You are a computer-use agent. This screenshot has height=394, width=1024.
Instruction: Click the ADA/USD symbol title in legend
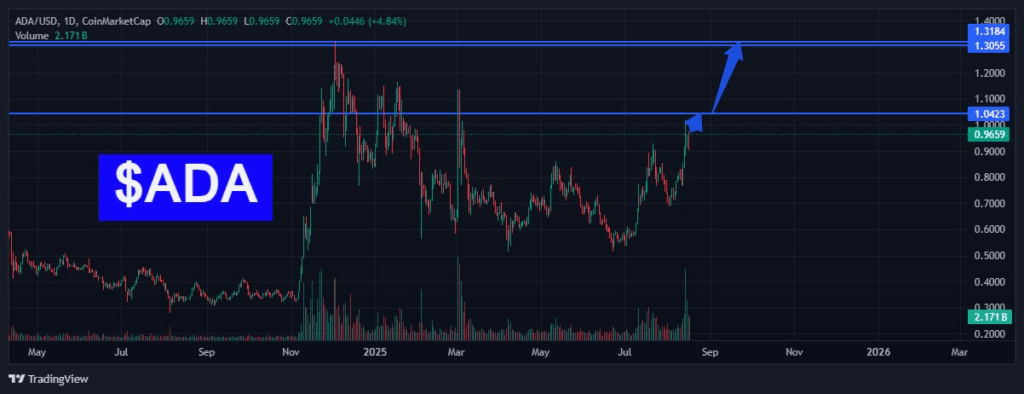(37, 22)
